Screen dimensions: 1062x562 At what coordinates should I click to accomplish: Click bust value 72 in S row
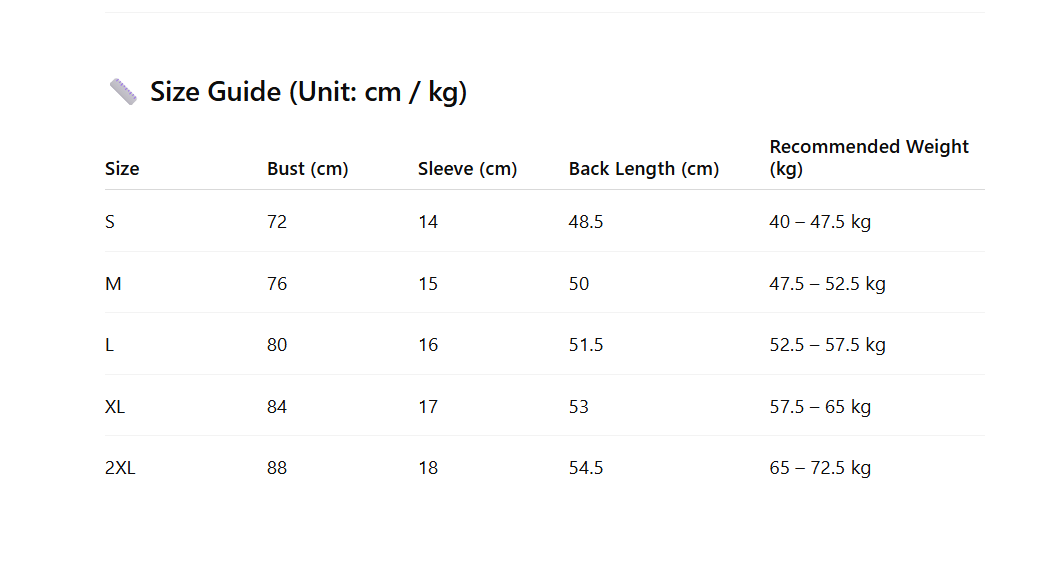pos(277,222)
